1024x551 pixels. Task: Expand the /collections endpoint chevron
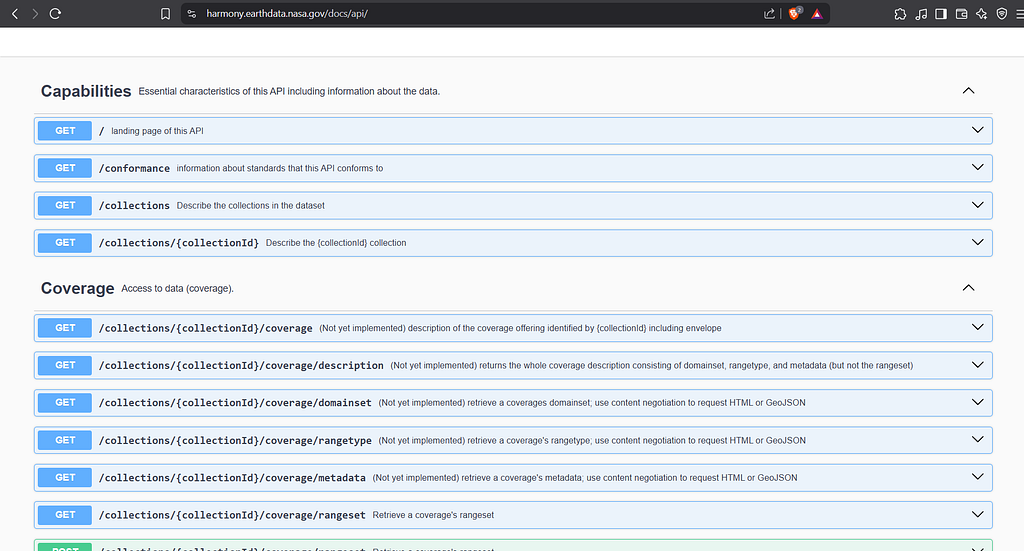tap(978, 205)
